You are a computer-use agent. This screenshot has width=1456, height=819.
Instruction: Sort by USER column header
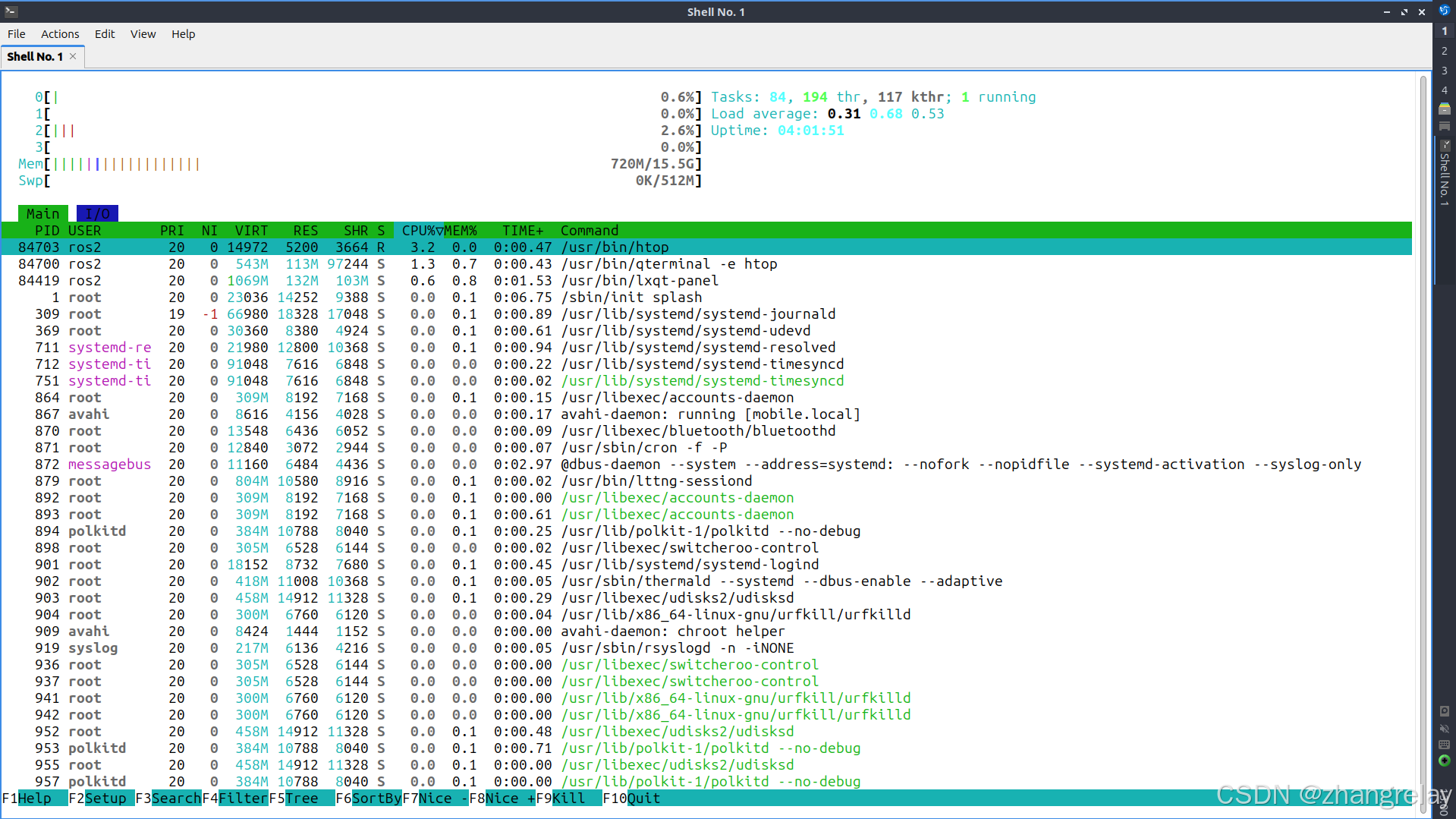[x=85, y=231]
